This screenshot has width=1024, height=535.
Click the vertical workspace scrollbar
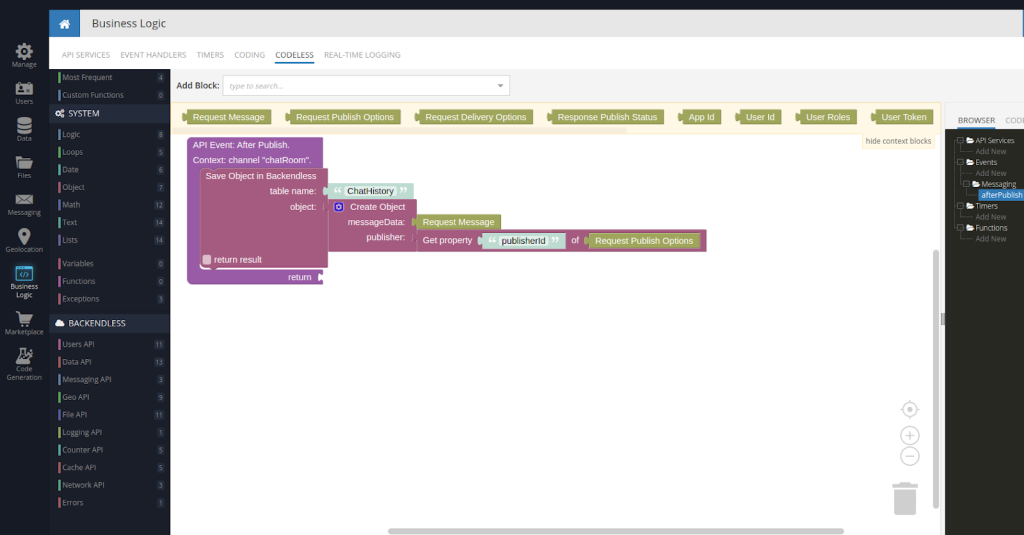935,379
